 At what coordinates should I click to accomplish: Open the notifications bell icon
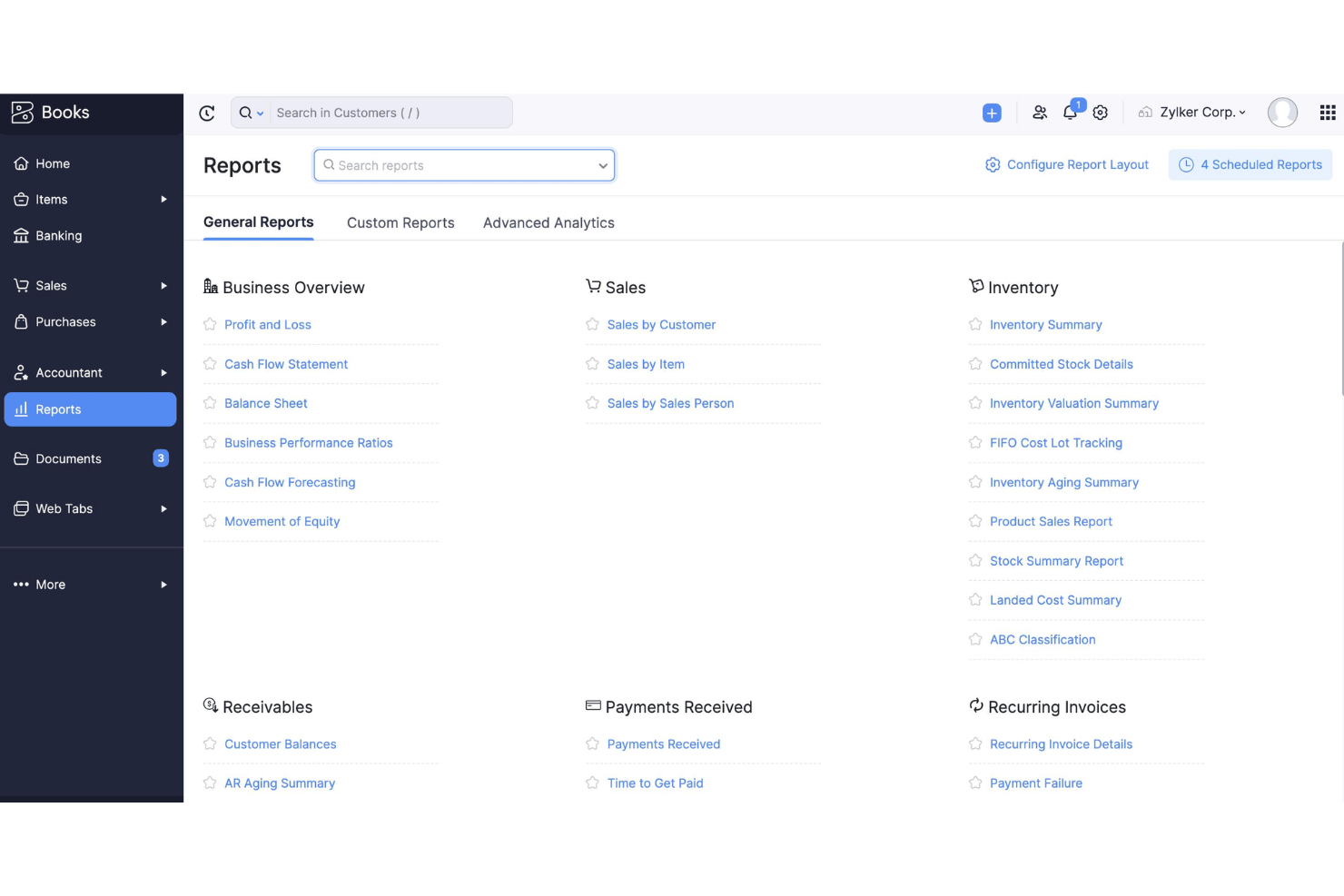1070,113
